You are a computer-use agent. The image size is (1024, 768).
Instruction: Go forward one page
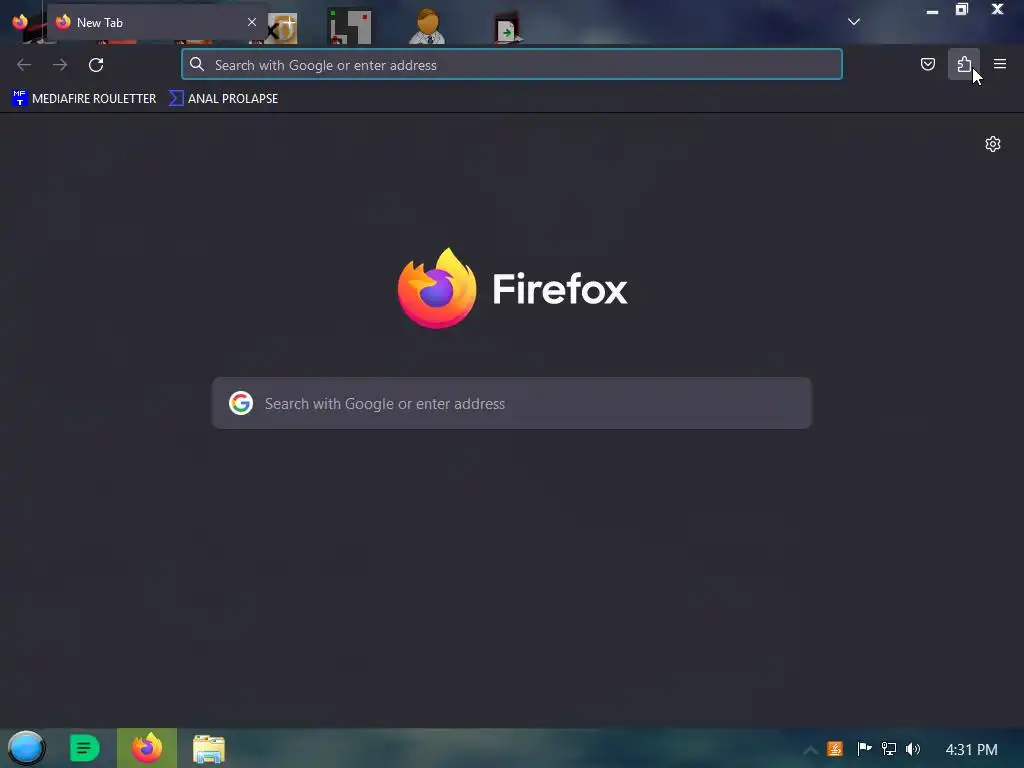pyautogui.click(x=60, y=65)
